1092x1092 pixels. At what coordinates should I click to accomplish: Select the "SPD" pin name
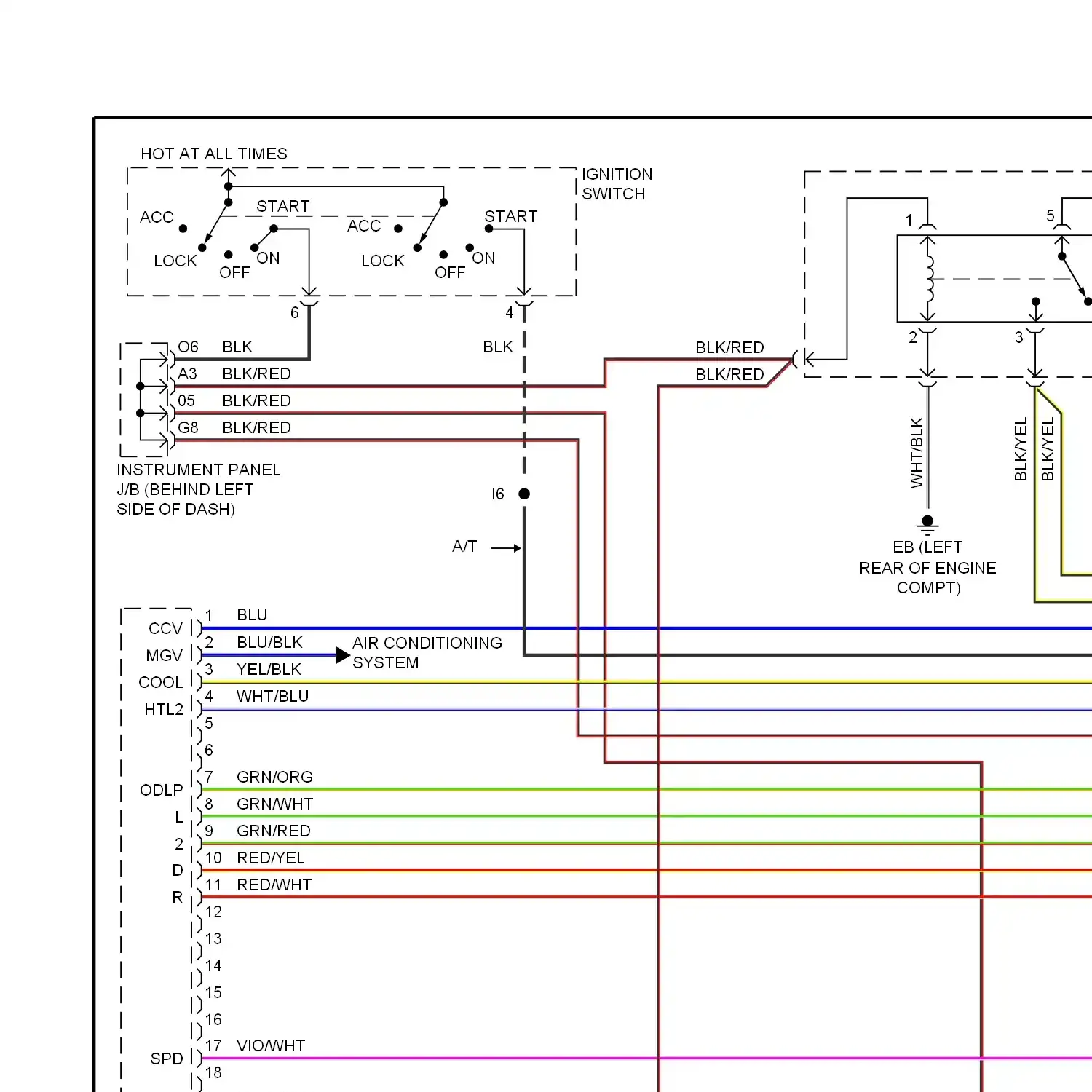pos(167,1059)
